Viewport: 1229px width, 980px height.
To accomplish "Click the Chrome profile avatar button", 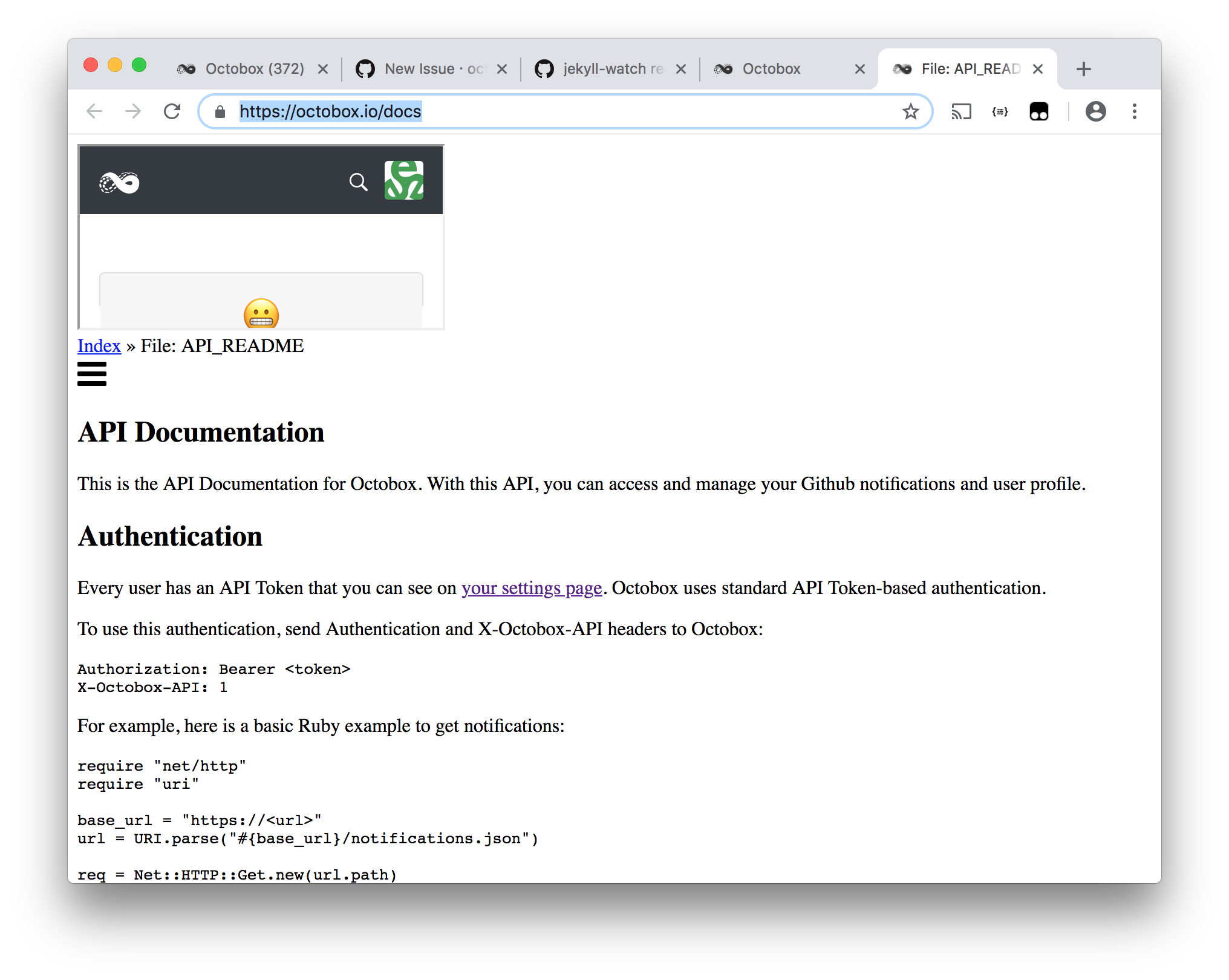I will tap(1096, 111).
